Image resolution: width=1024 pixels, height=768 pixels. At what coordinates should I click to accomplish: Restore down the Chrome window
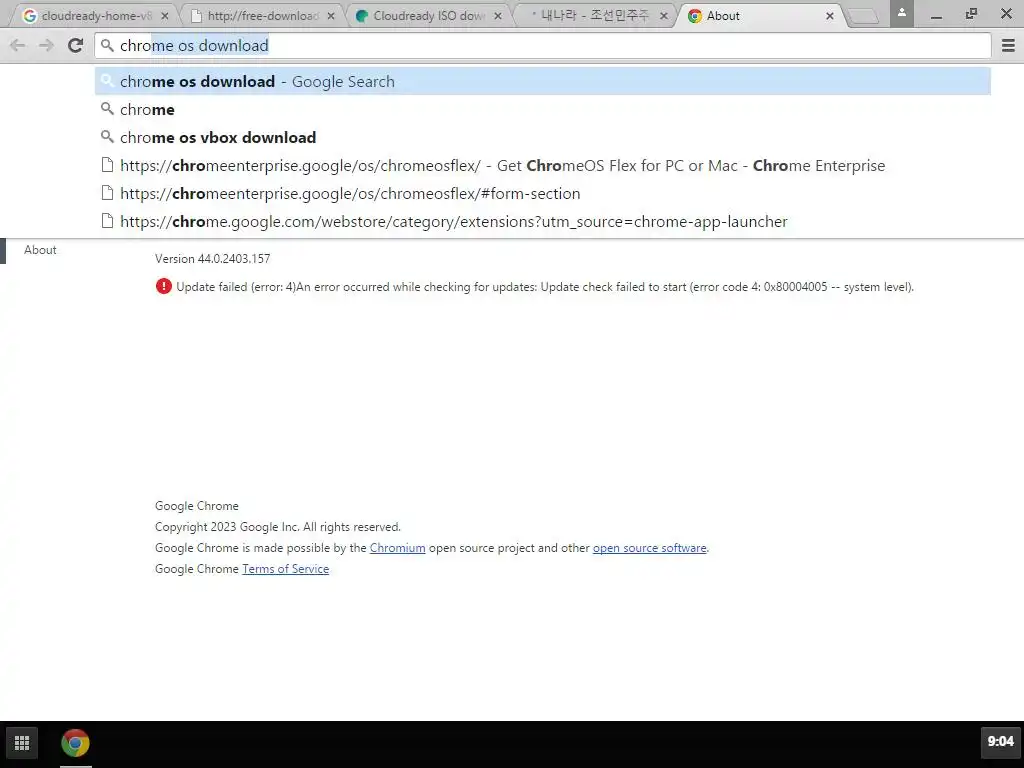click(972, 13)
